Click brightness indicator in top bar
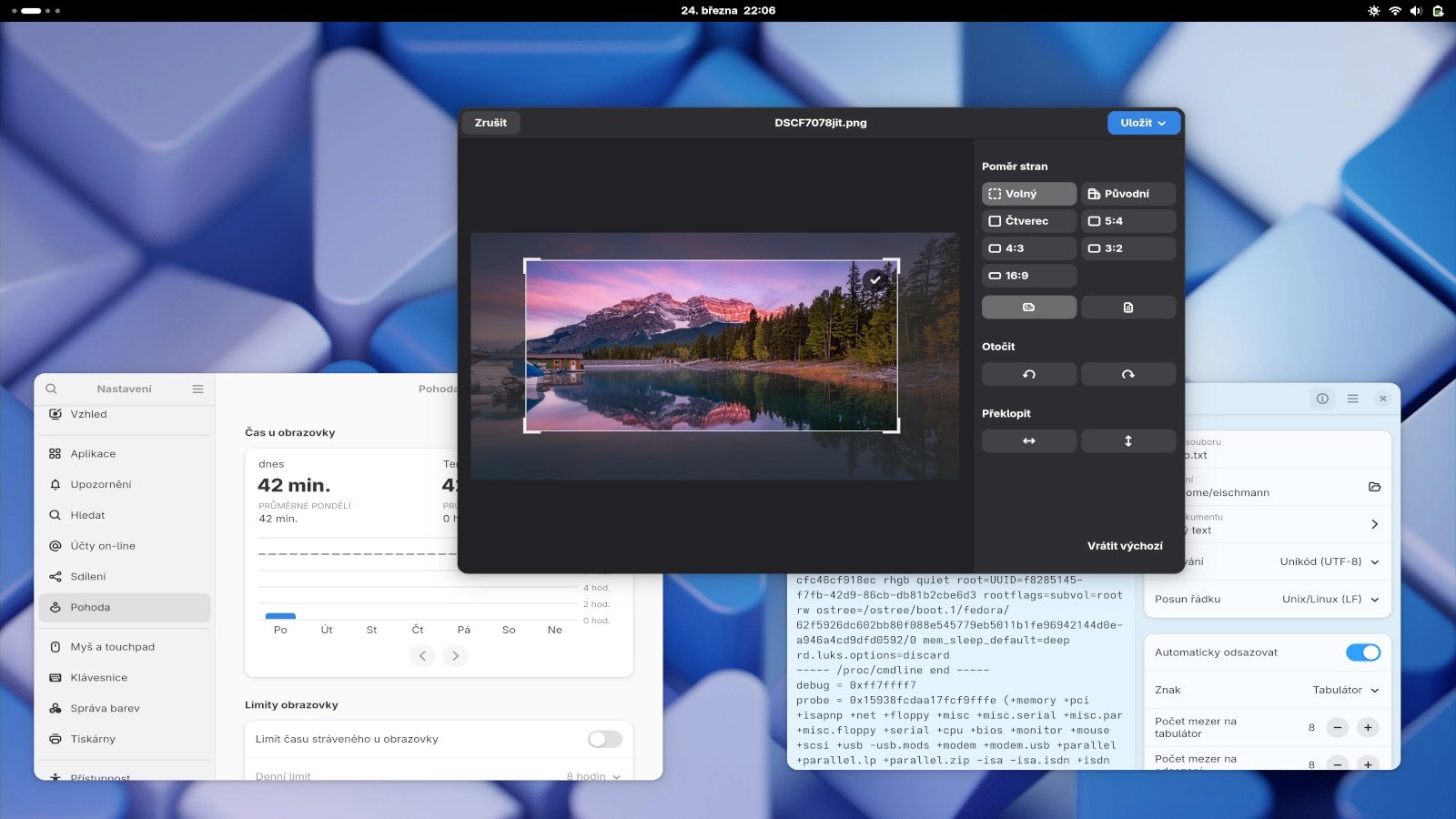This screenshot has width=1456, height=819. pyautogui.click(x=1374, y=11)
